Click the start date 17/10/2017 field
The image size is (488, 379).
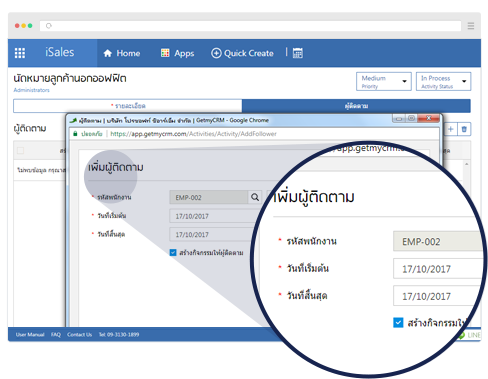(213, 216)
